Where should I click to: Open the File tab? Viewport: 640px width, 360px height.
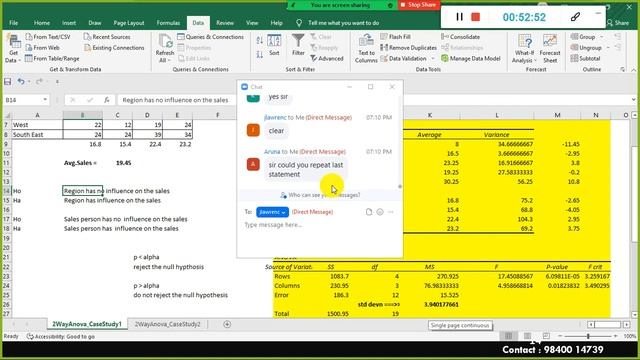pyautogui.click(x=13, y=23)
